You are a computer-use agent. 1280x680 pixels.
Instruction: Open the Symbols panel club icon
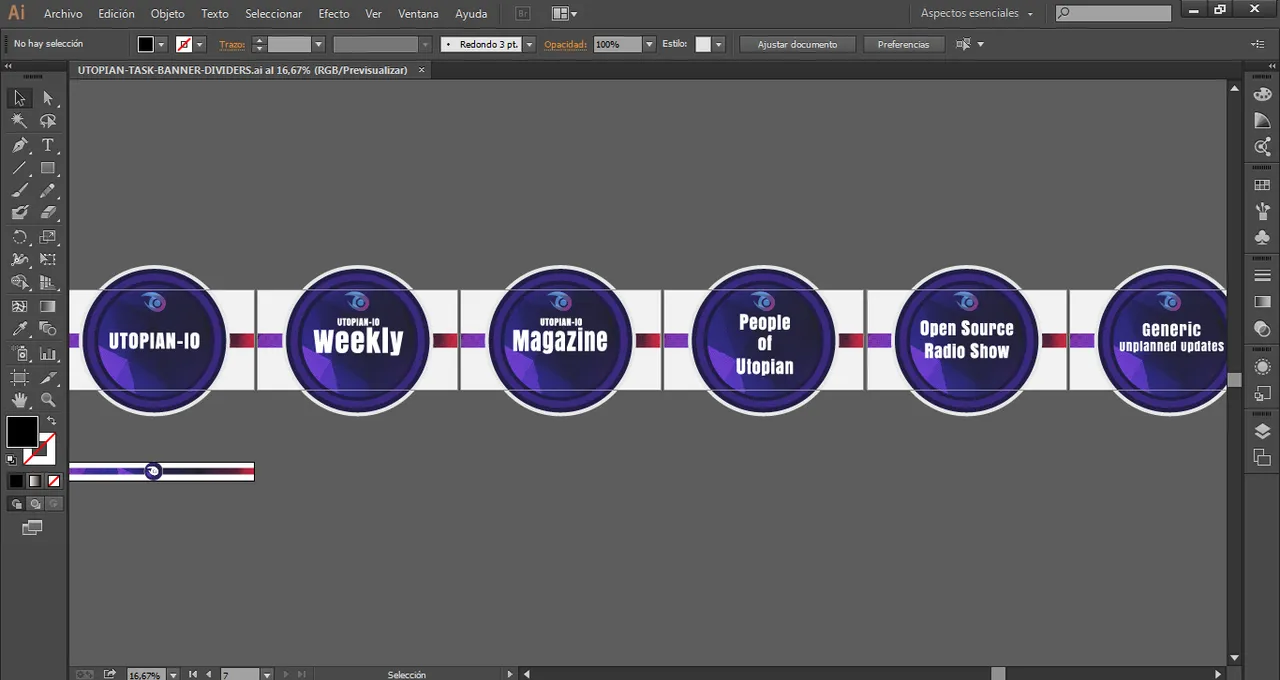tap(1262, 237)
